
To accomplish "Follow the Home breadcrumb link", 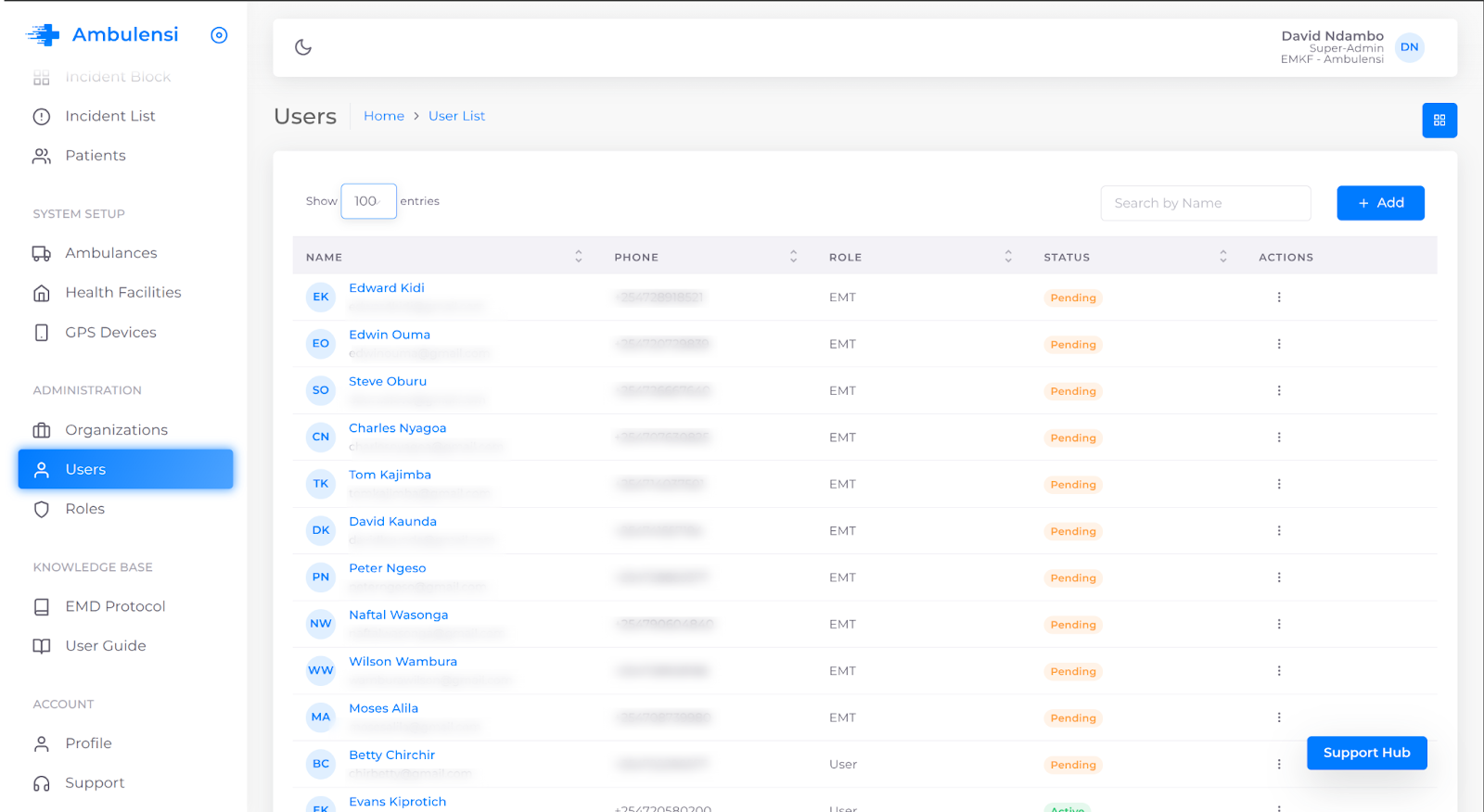I will click(384, 116).
